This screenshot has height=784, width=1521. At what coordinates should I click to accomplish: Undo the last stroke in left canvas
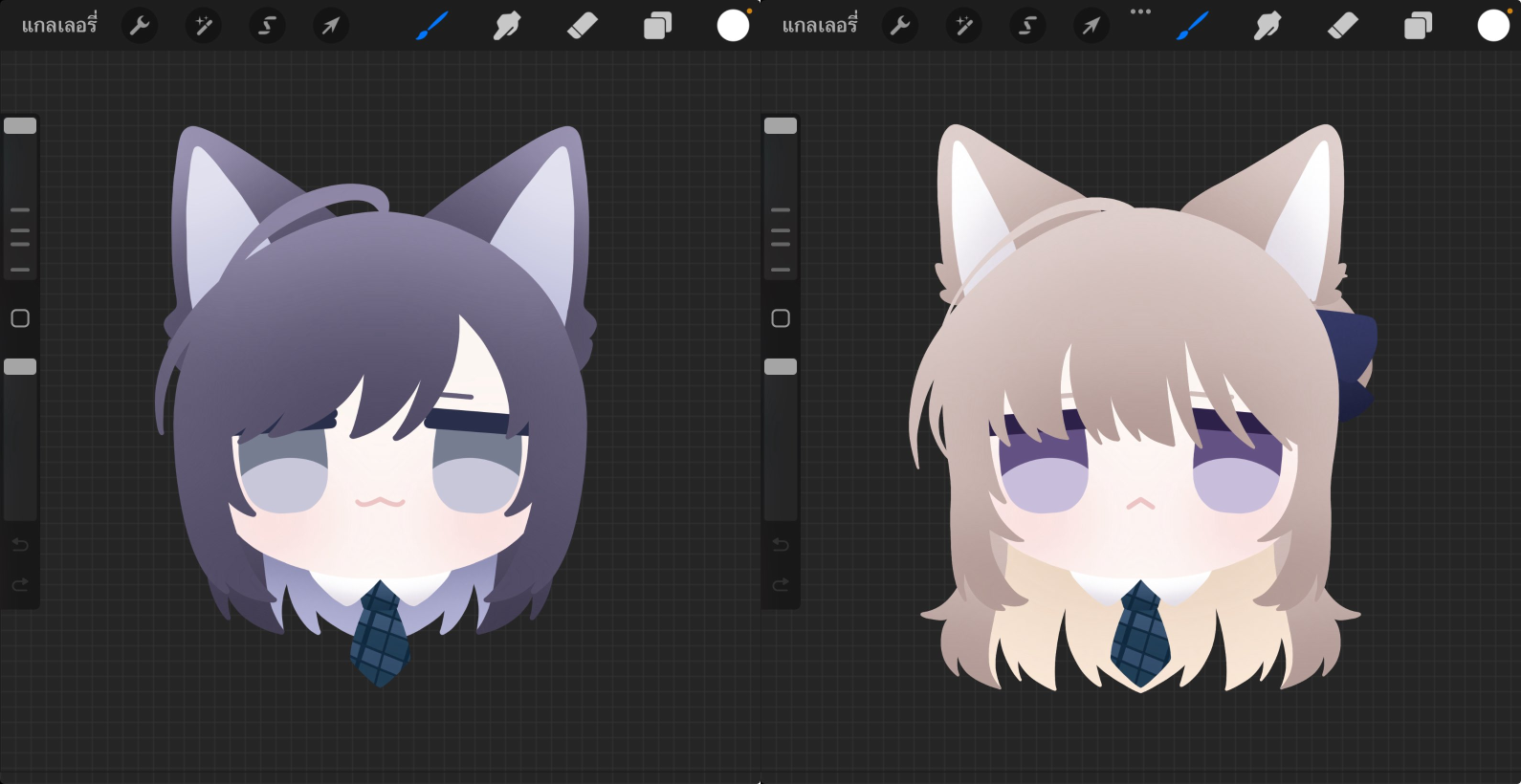[20, 545]
